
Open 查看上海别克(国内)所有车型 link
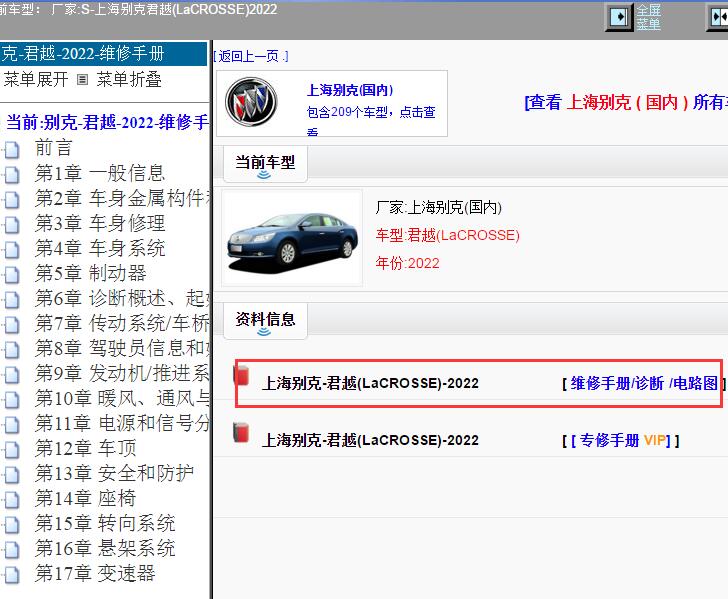tap(626, 102)
